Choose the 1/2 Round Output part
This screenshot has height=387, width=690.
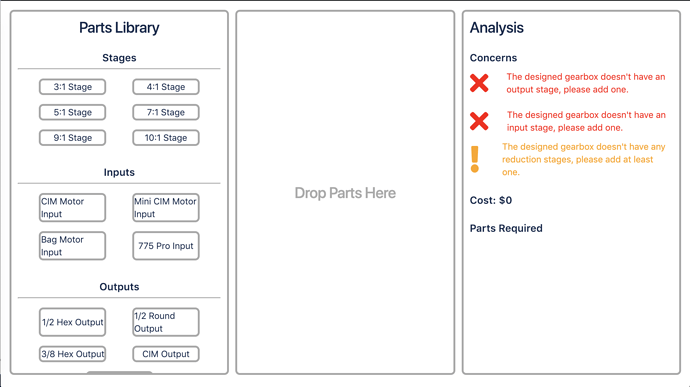tap(166, 322)
